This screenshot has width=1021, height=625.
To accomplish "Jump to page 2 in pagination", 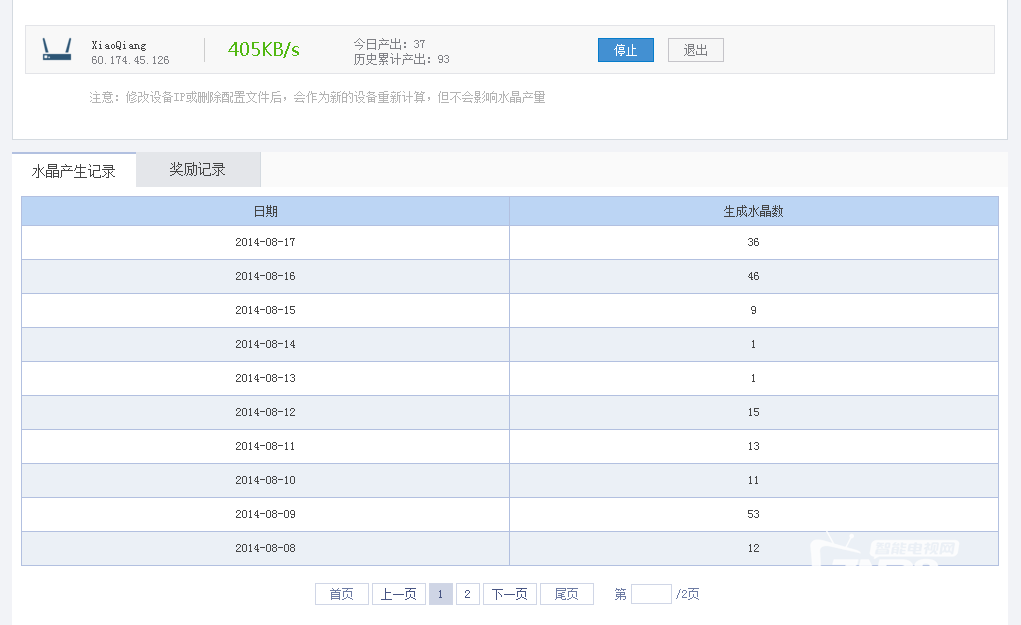I will point(468,594).
